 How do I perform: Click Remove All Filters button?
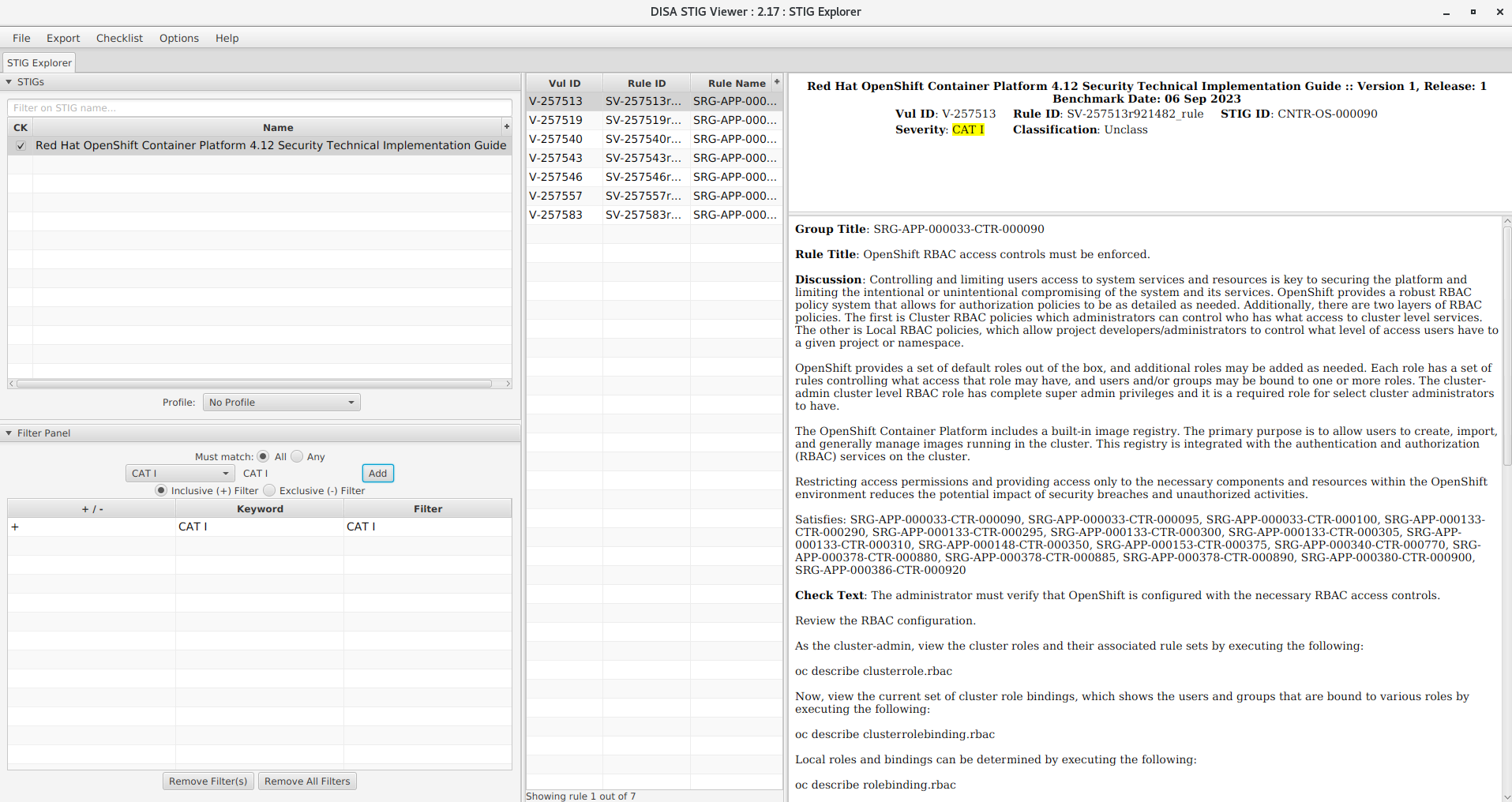(x=307, y=781)
